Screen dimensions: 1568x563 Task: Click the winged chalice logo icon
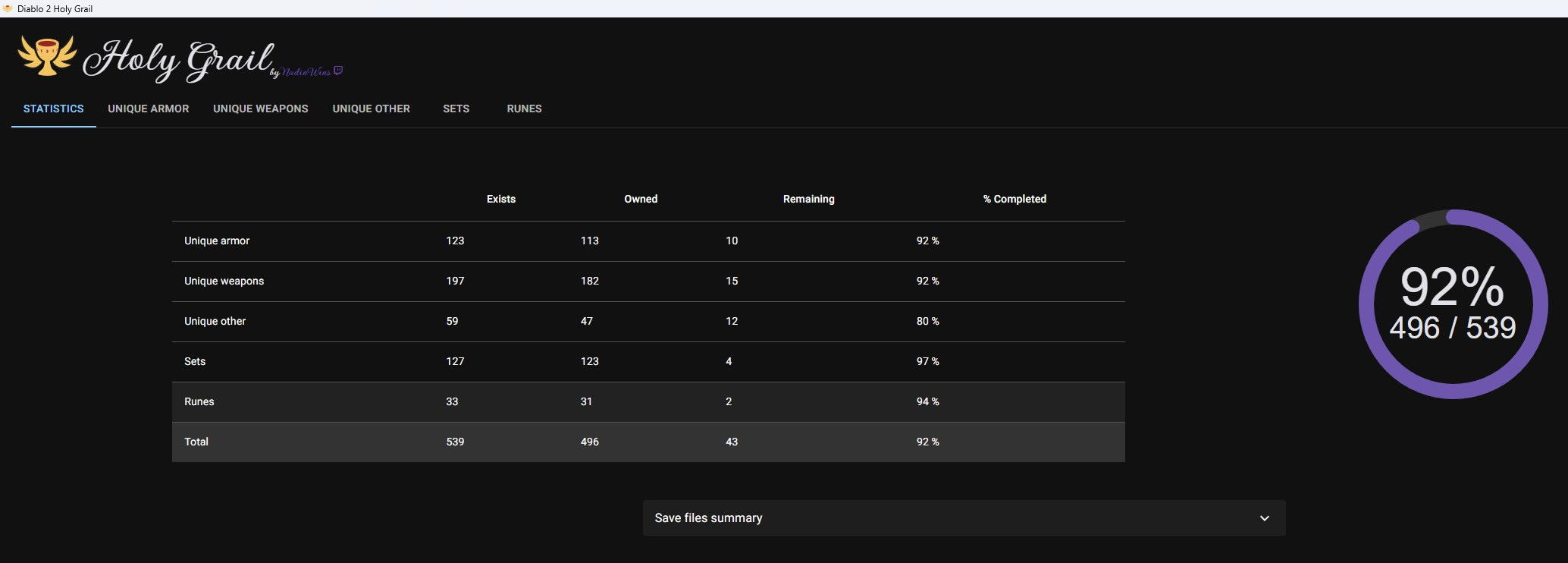(47, 55)
